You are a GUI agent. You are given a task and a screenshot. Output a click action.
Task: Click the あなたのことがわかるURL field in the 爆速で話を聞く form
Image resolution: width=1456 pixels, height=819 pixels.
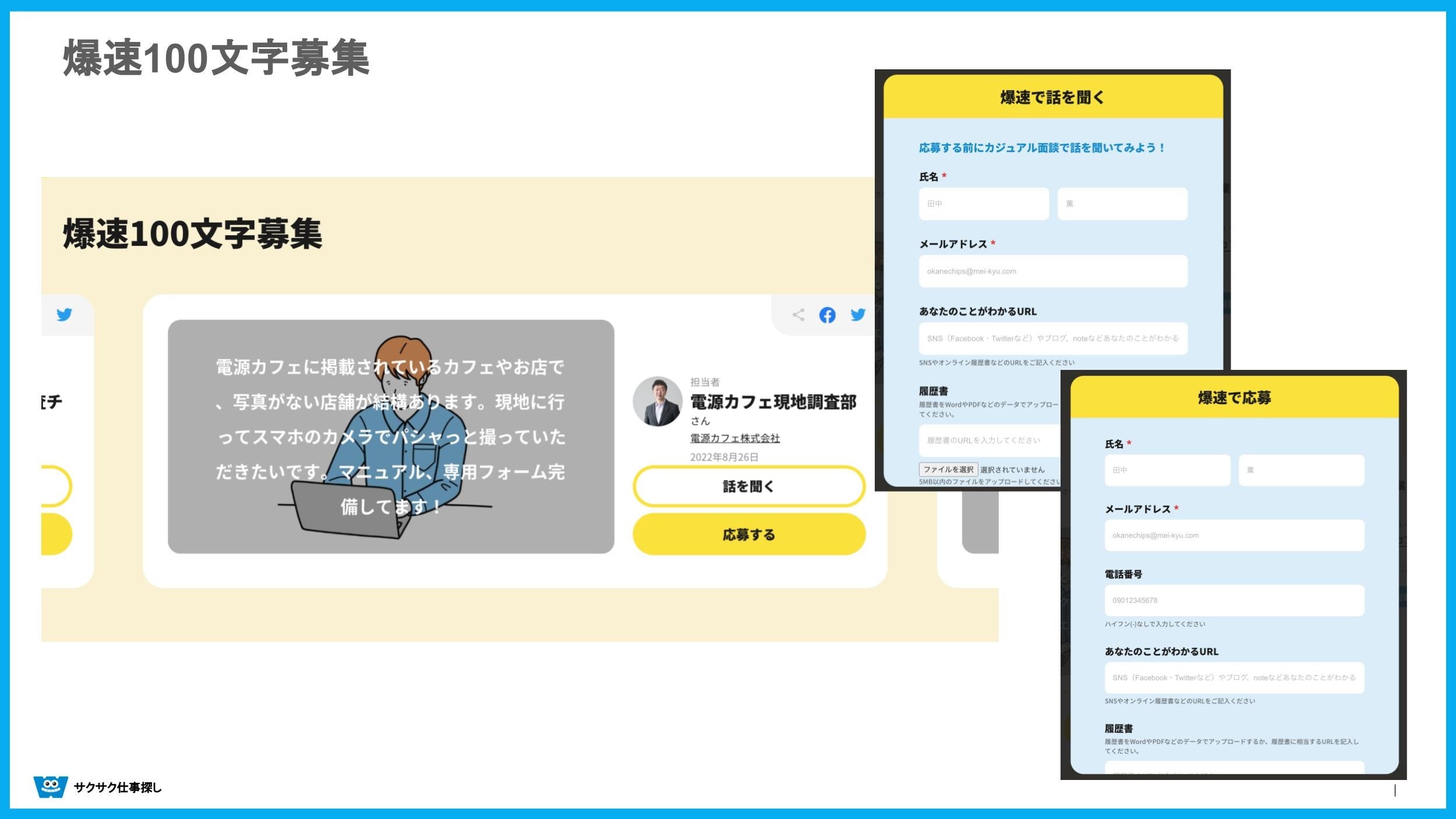[x=1053, y=338]
